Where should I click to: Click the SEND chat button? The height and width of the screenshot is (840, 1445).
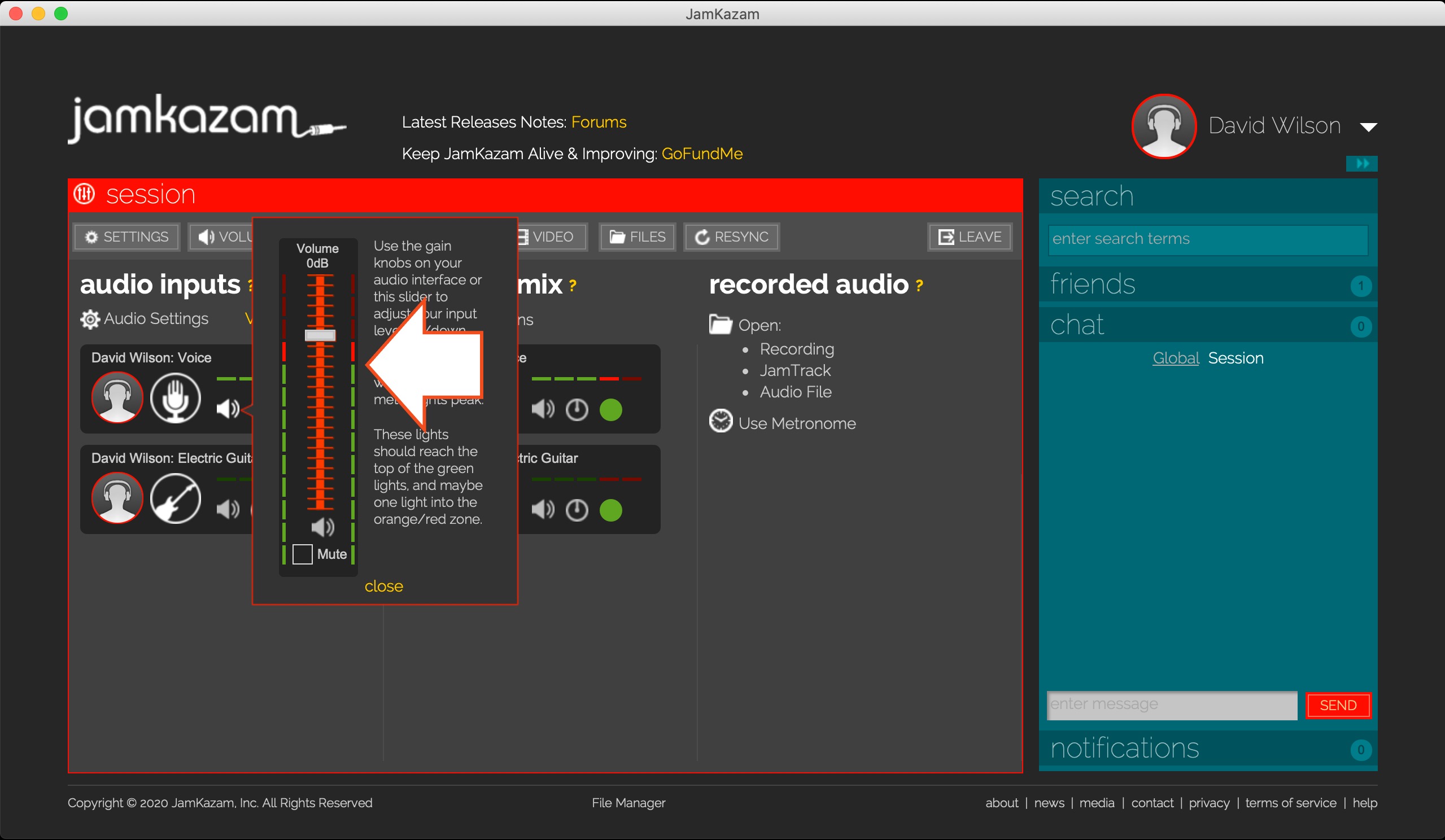pyautogui.click(x=1338, y=705)
